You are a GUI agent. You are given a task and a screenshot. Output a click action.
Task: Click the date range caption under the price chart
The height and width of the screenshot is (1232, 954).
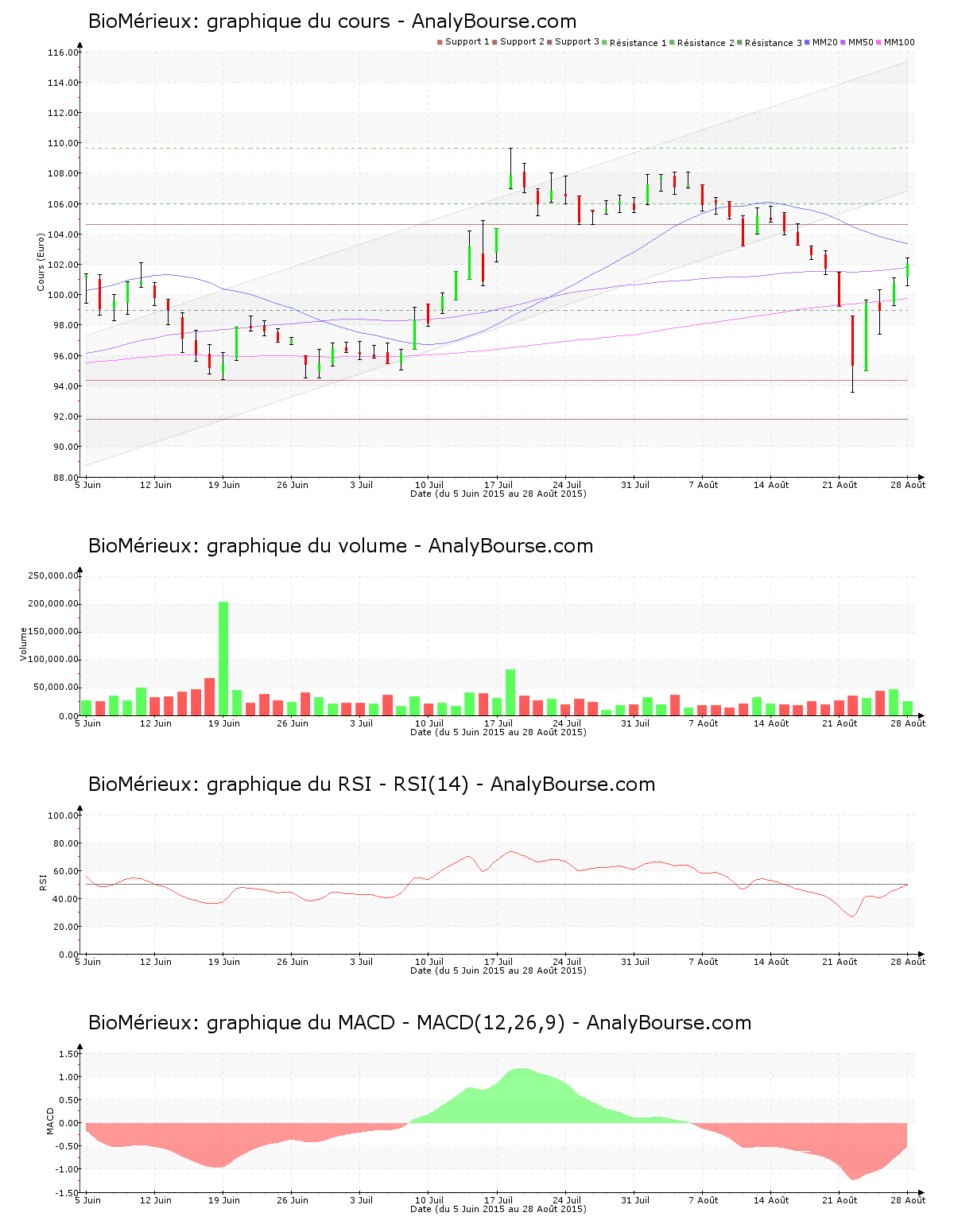coord(498,494)
